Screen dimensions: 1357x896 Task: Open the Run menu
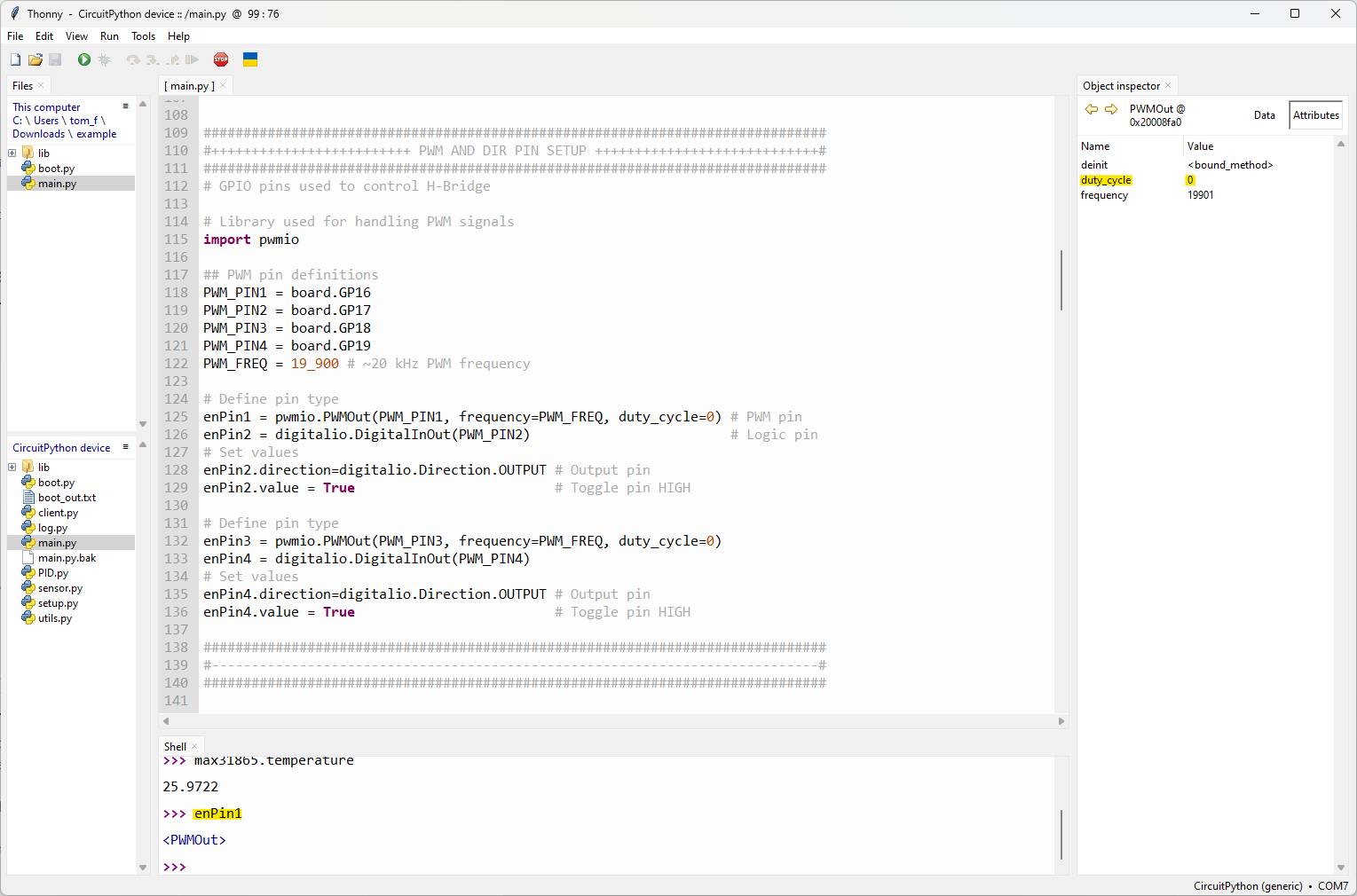109,36
